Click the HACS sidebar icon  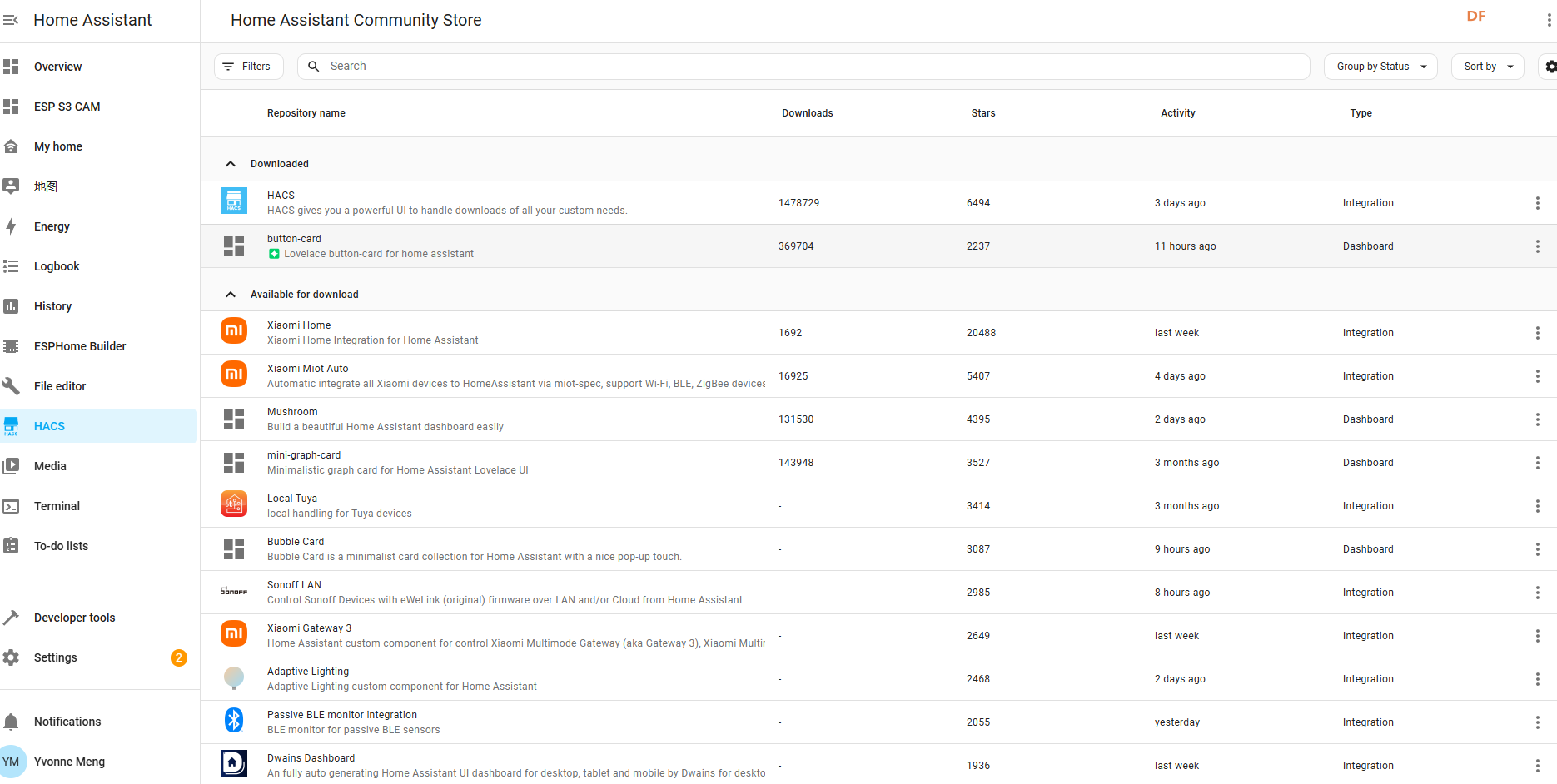tap(11, 426)
